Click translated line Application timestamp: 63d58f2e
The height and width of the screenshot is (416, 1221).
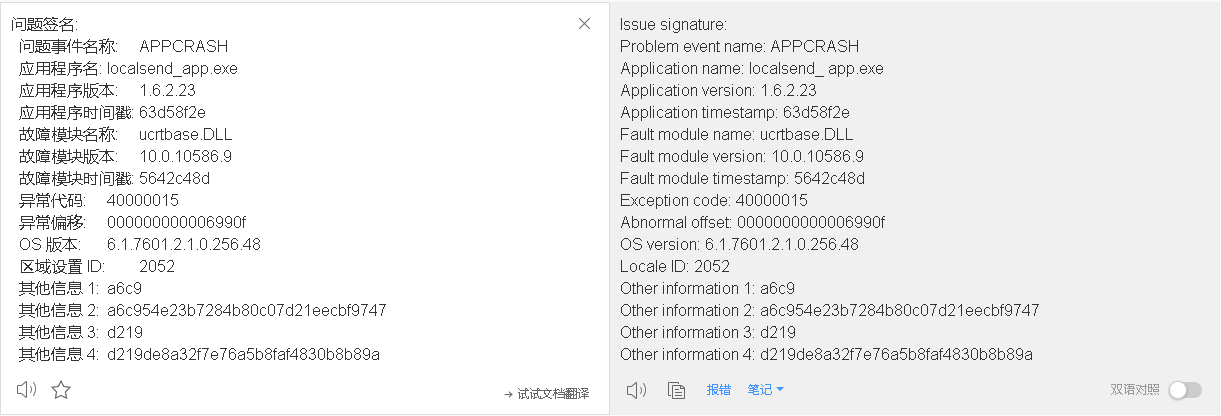[735, 112]
